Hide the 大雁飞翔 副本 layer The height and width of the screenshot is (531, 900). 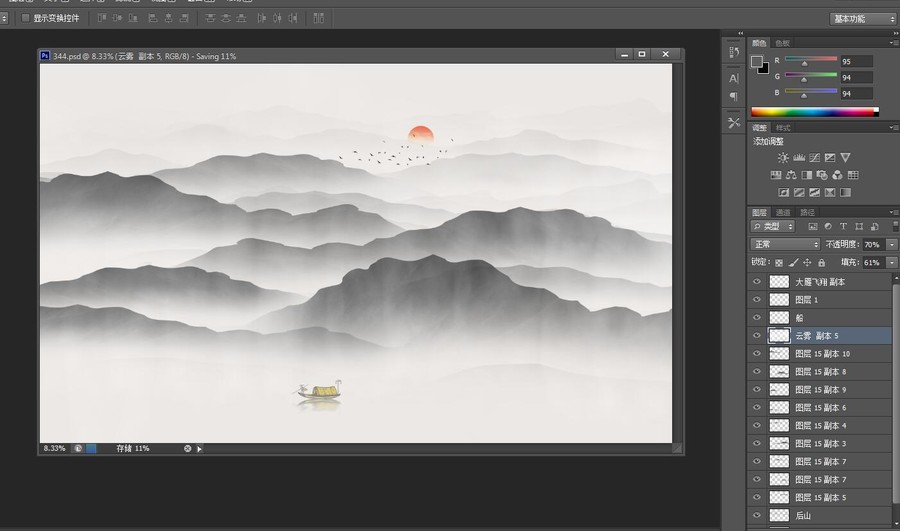[757, 282]
